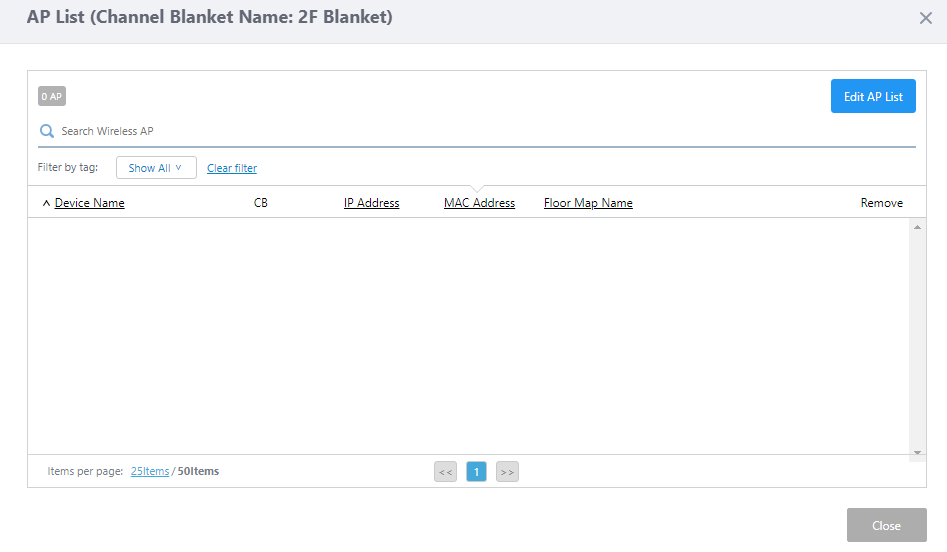Select page 1 in the pagination
Viewport: 947px width, 552px height.
coord(476,472)
